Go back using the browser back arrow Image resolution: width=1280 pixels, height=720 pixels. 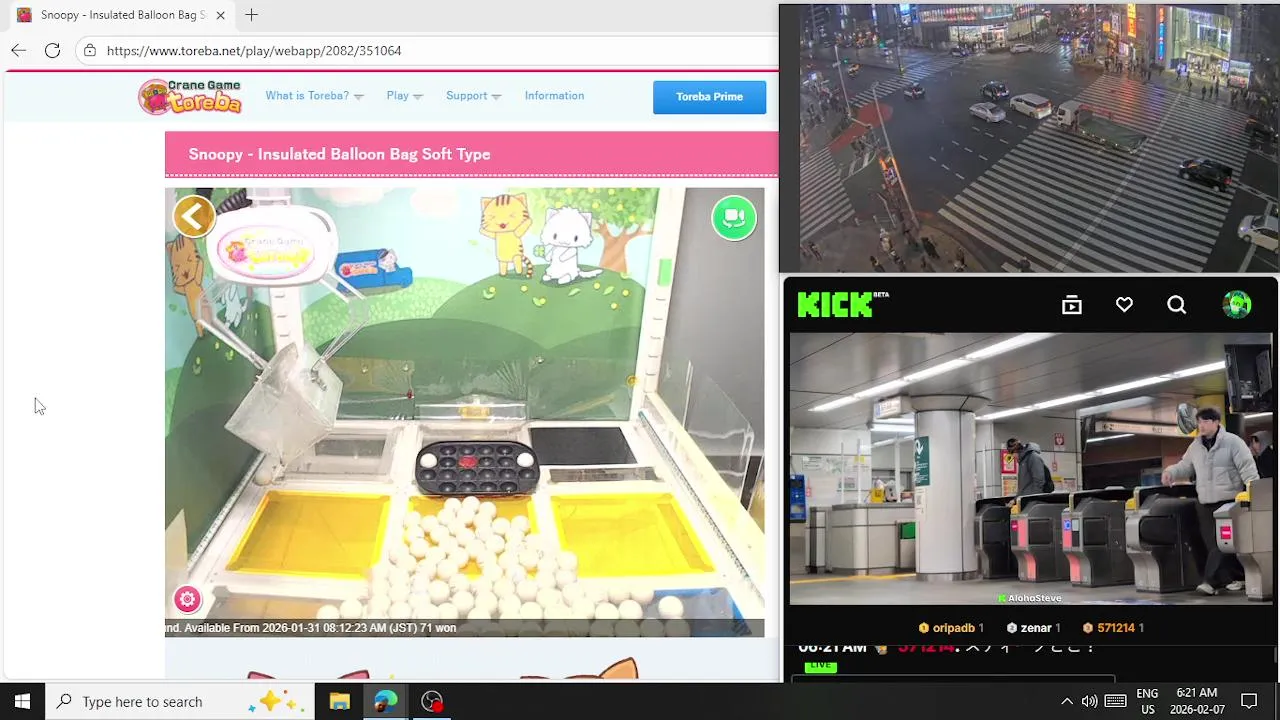(19, 50)
